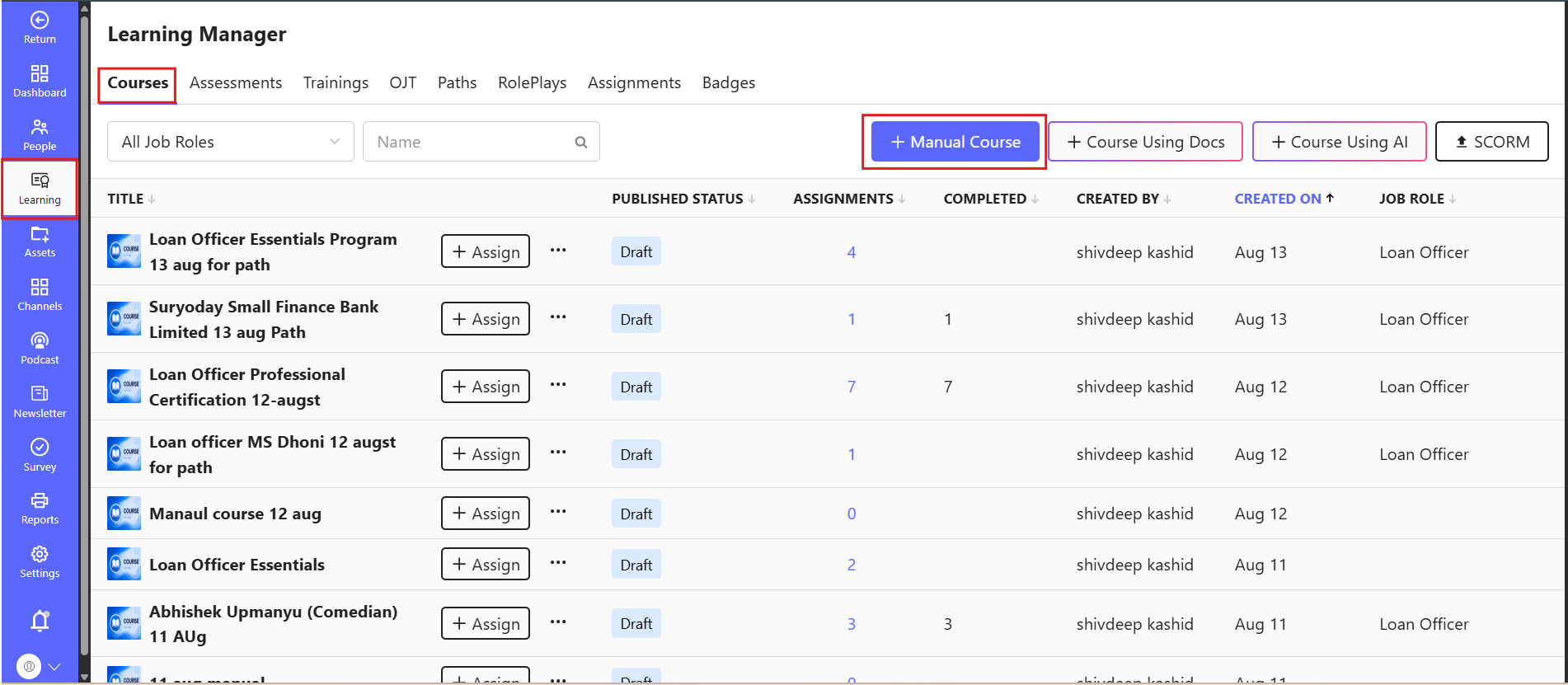Image resolution: width=1568 pixels, height=685 pixels.
Task: Click Course Using Docs button
Action: click(1146, 142)
